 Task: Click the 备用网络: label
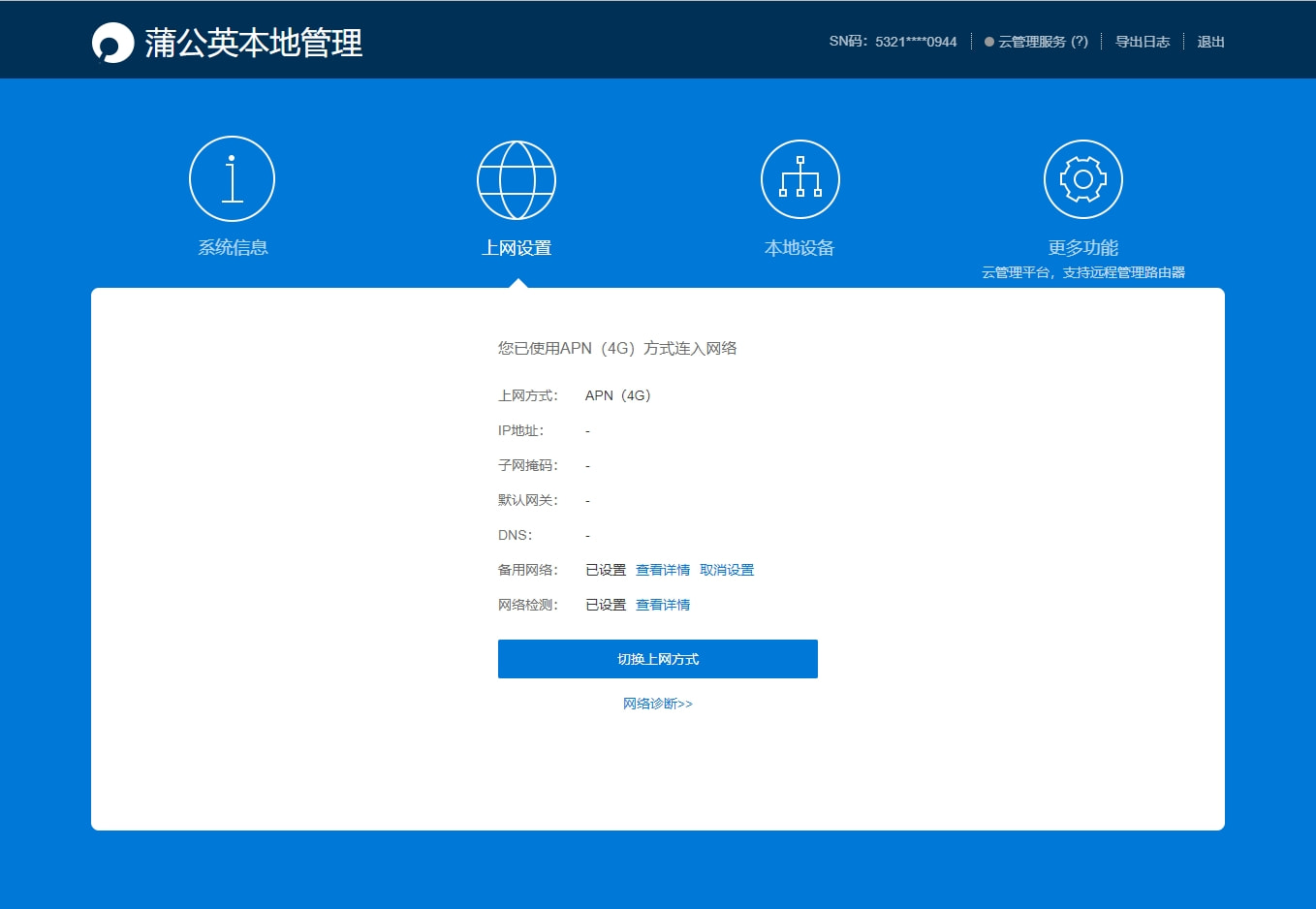coord(528,570)
